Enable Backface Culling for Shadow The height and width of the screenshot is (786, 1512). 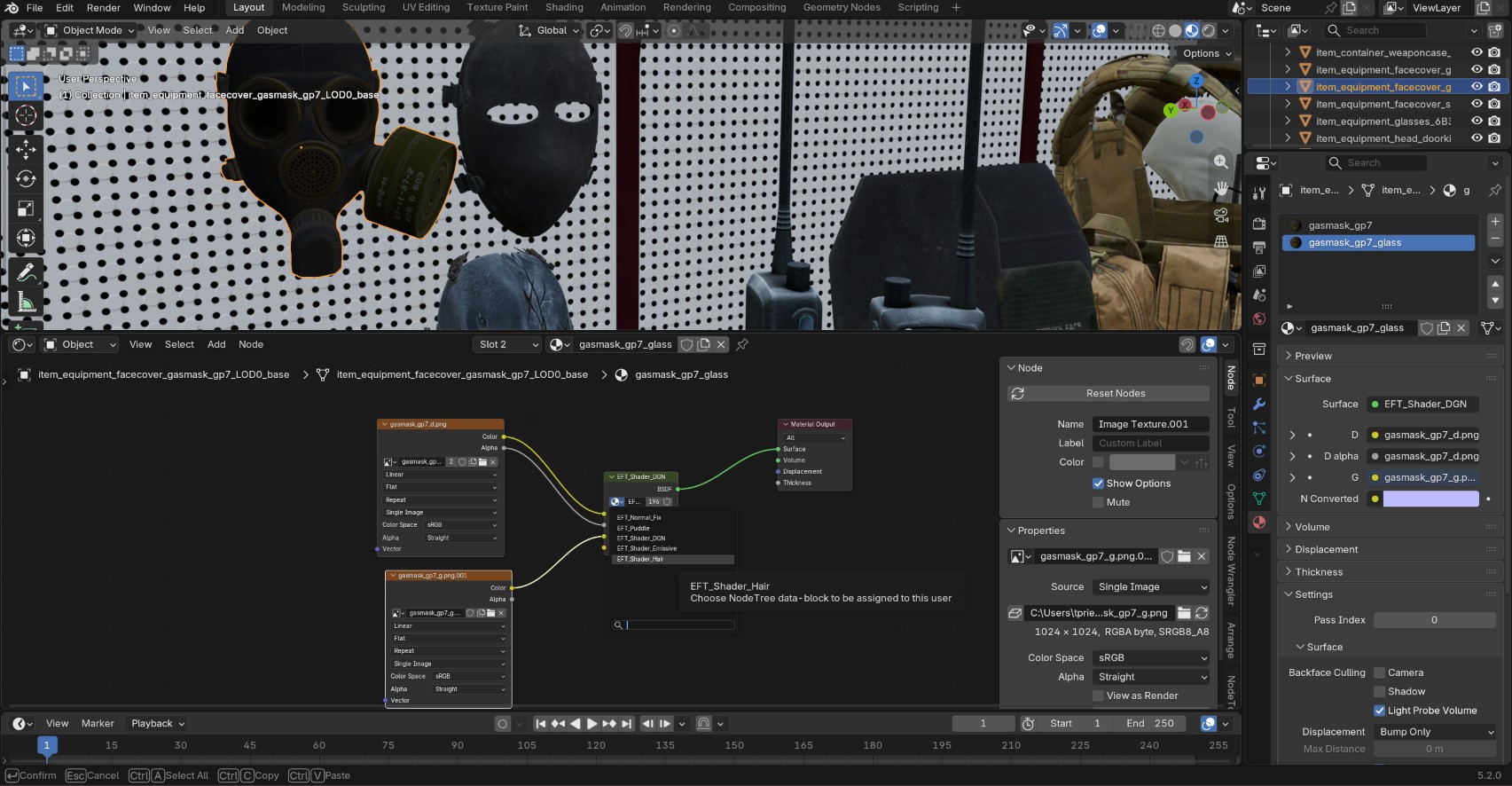tap(1380, 691)
